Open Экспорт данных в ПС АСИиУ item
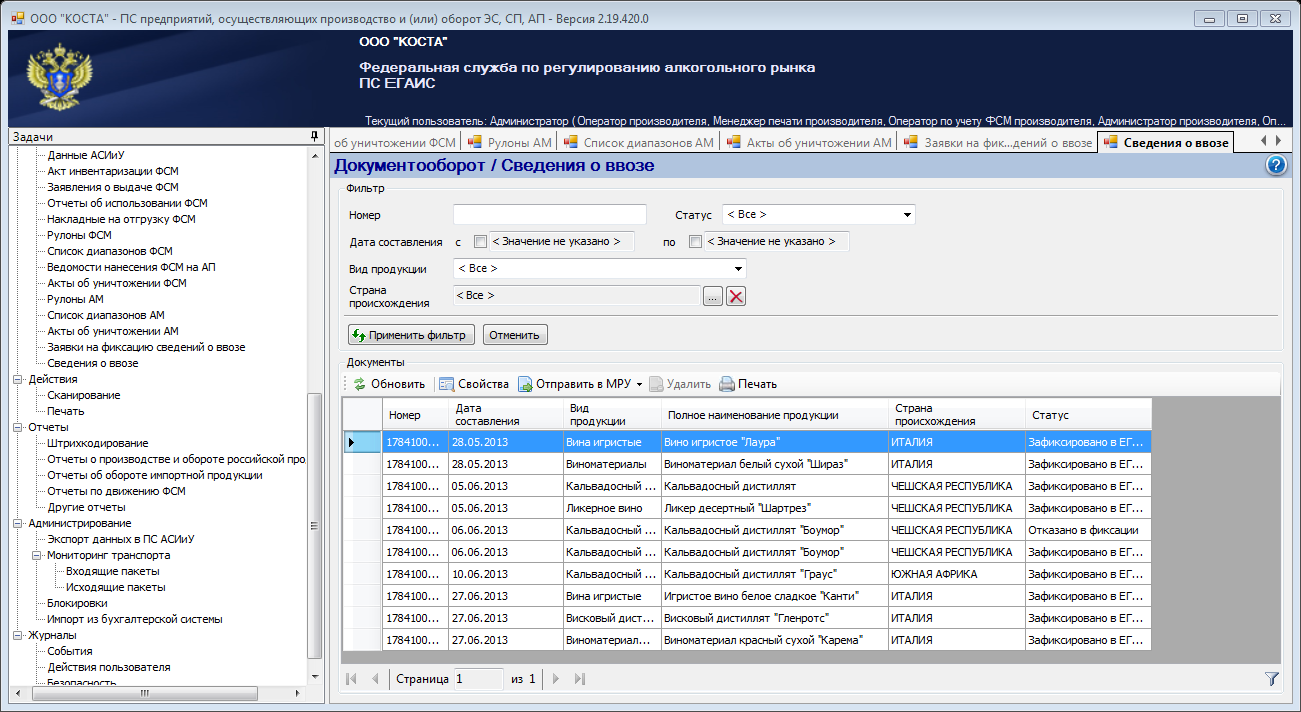The height and width of the screenshot is (712, 1301). point(120,539)
